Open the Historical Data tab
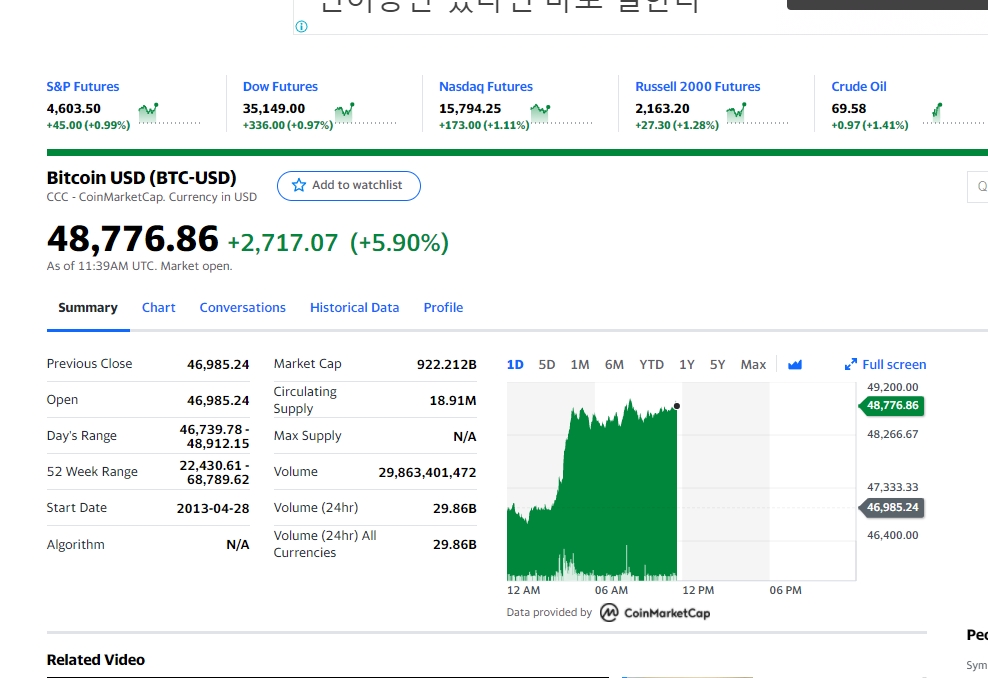The image size is (988, 678). [x=354, y=307]
